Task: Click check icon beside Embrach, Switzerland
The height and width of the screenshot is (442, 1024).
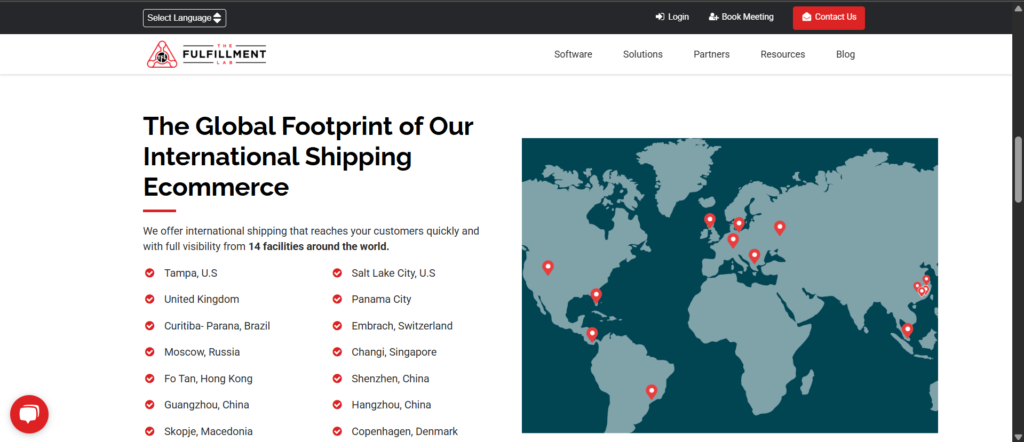Action: tap(337, 326)
